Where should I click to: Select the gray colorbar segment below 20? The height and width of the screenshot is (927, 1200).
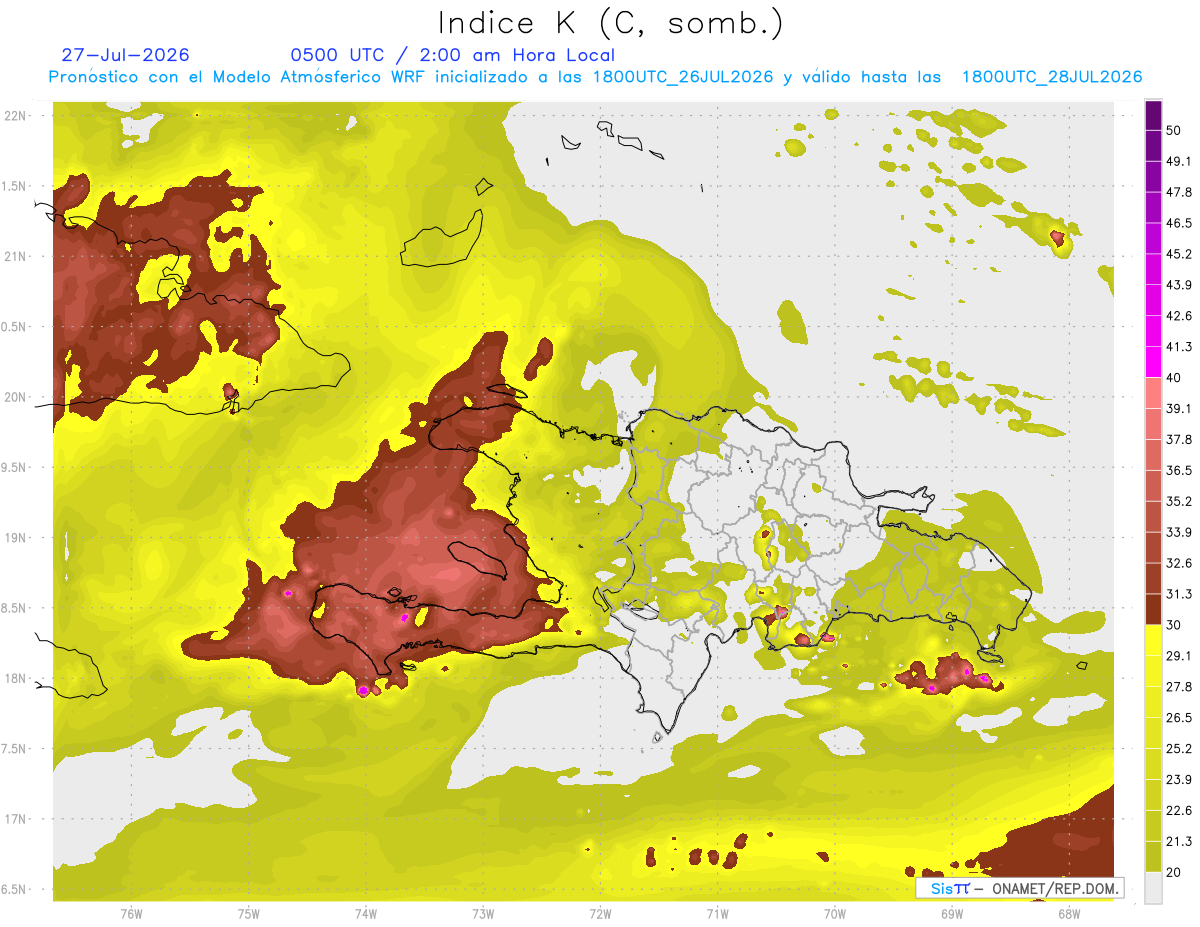pyautogui.click(x=1153, y=888)
